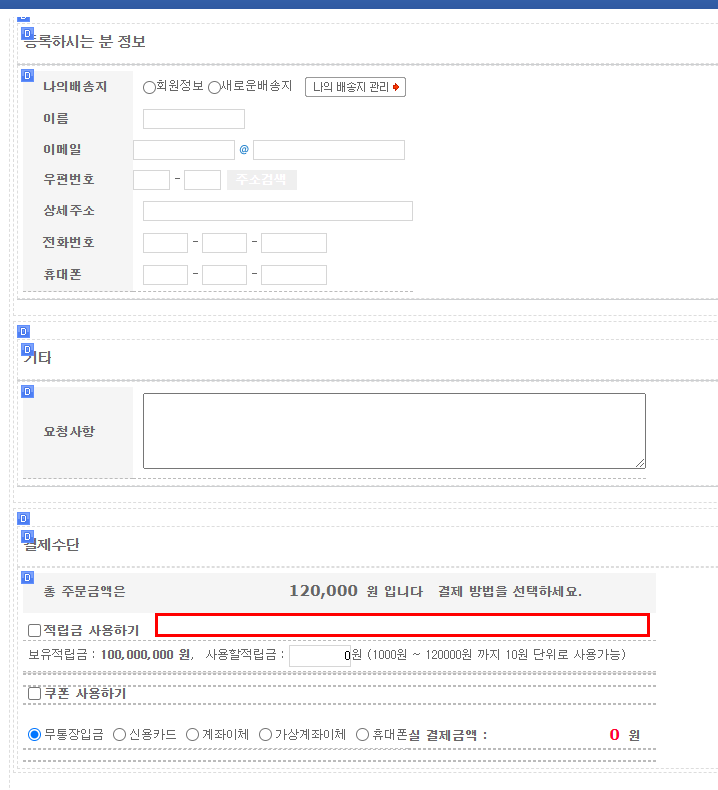Pick the 가상계좌이체 payment radio
The image size is (718, 790).
point(266,735)
